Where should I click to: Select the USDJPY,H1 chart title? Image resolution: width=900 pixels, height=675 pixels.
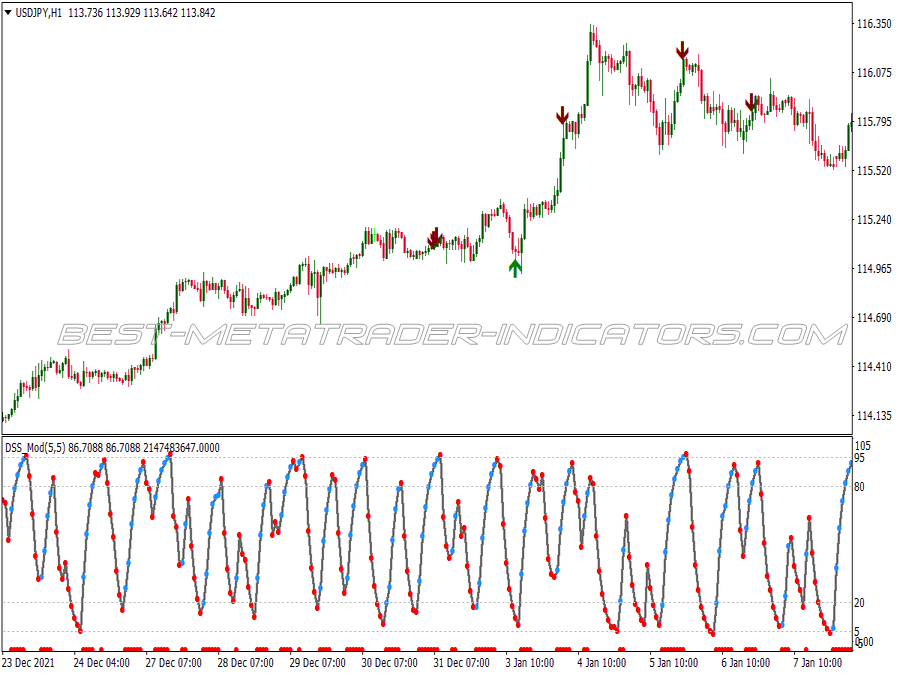pos(38,13)
